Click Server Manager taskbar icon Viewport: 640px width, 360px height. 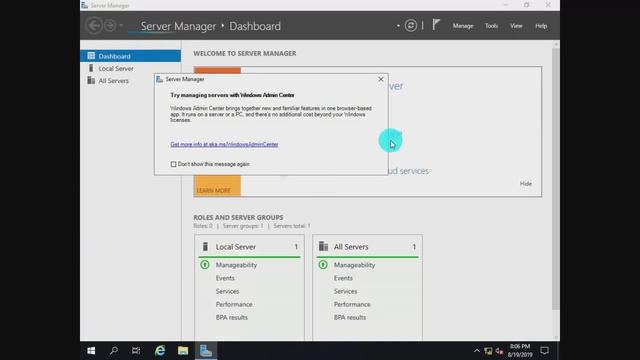[206, 351]
